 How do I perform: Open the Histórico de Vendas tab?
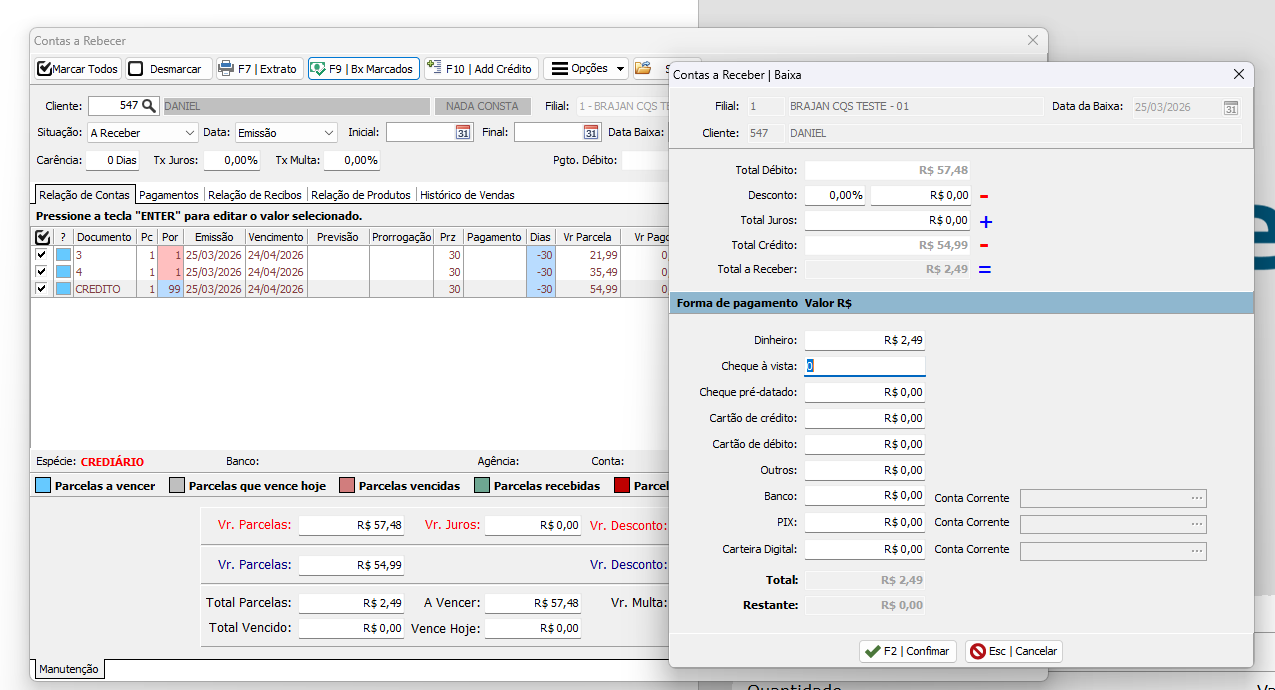(467, 195)
